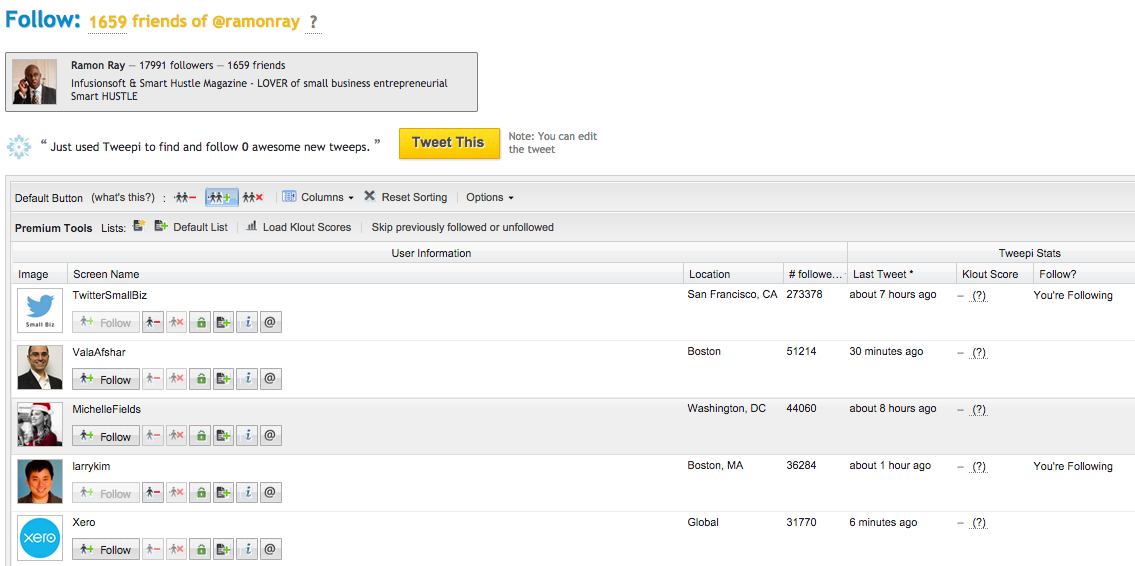Open the Options dropdown menu
Image resolution: width=1135 pixels, height=566 pixels.
pos(490,198)
